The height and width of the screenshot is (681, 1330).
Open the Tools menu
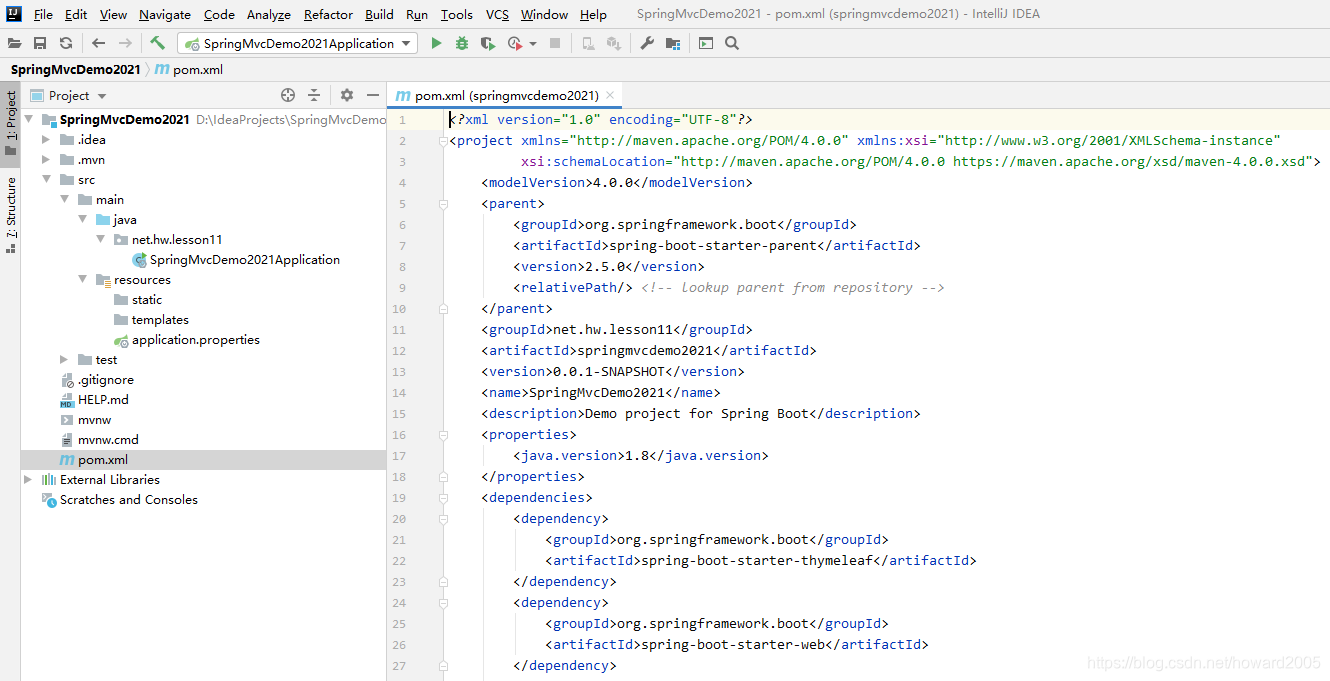(456, 14)
